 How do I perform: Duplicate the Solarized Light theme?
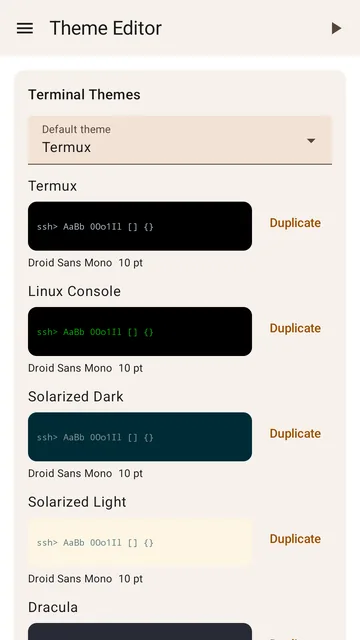295,539
